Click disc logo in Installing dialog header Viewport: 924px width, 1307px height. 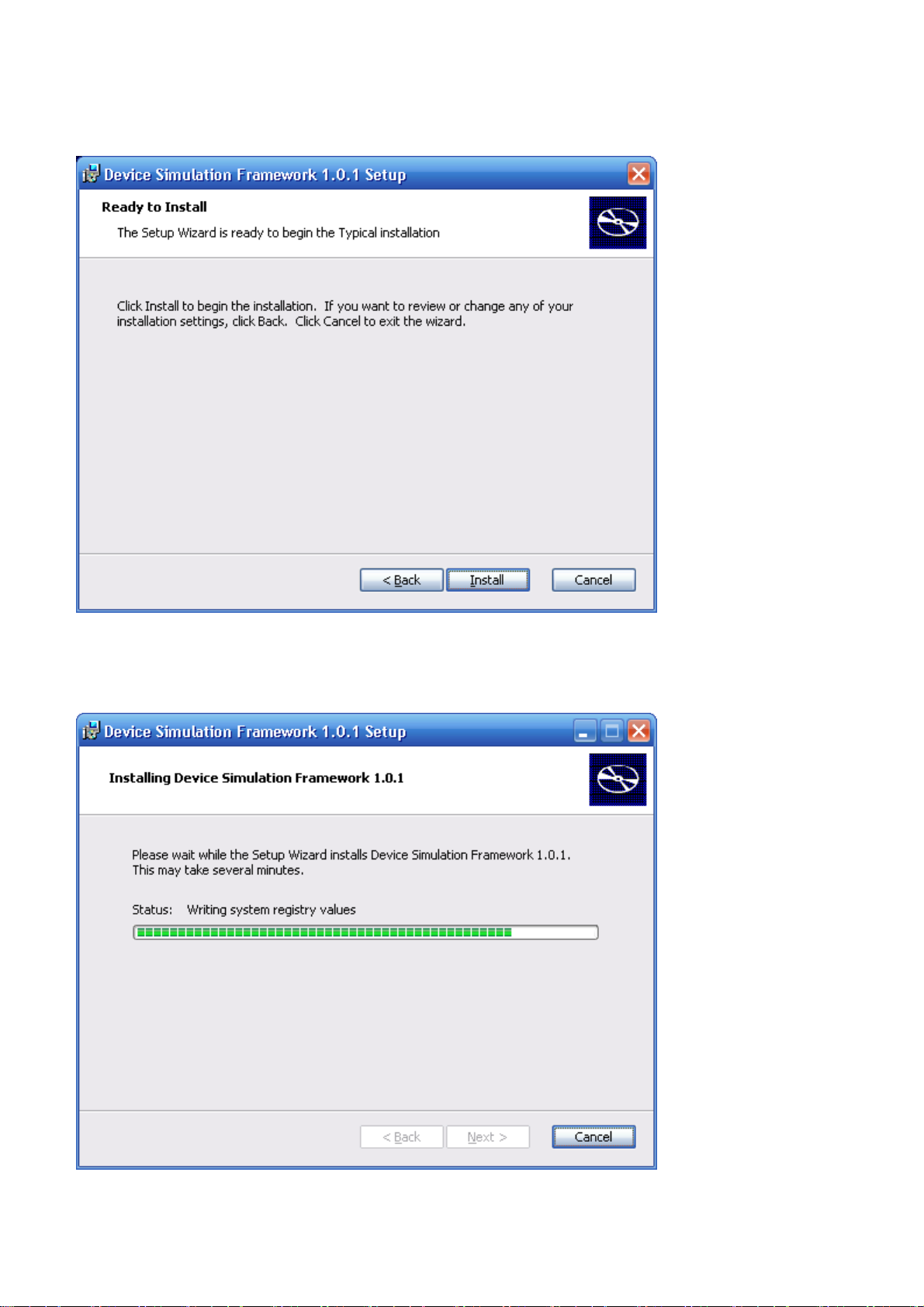618,780
